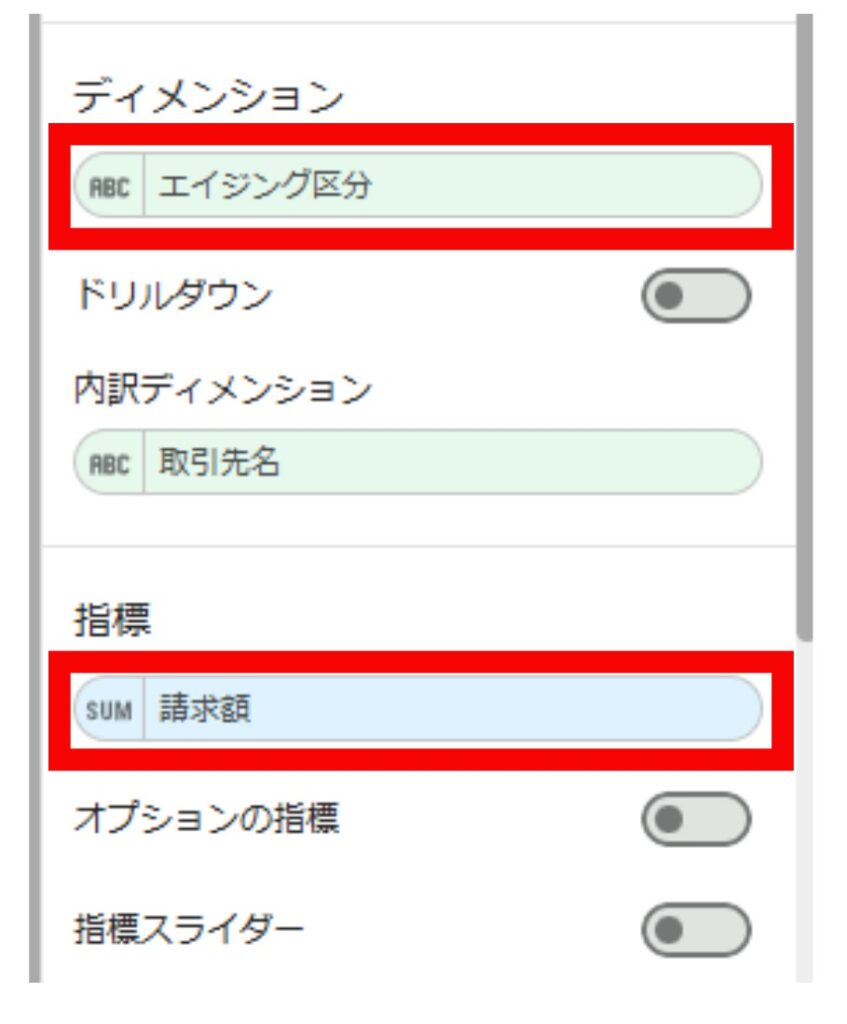Click the ディメンション section heading
The height and width of the screenshot is (1024, 847).
tap(208, 98)
